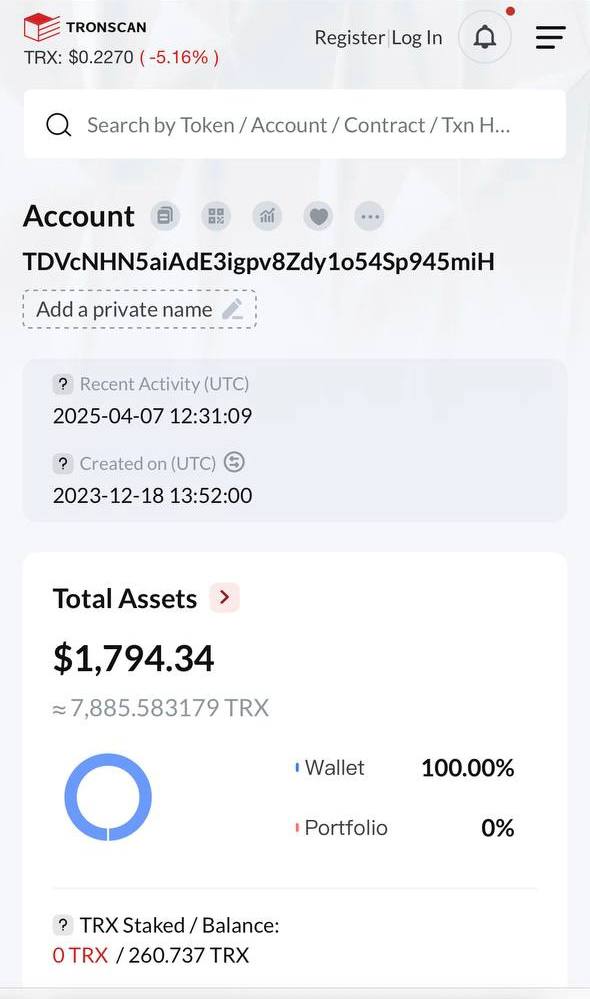The image size is (590, 999).
Task: Click the TRX Staked / Balance help icon
Action: point(62,925)
